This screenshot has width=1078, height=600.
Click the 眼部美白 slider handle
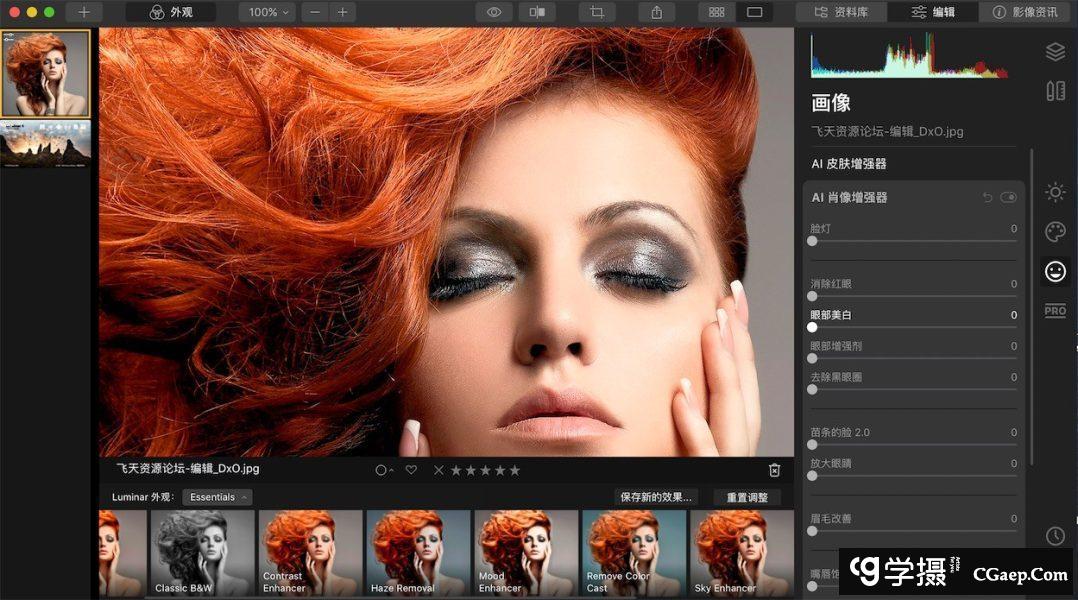click(812, 327)
